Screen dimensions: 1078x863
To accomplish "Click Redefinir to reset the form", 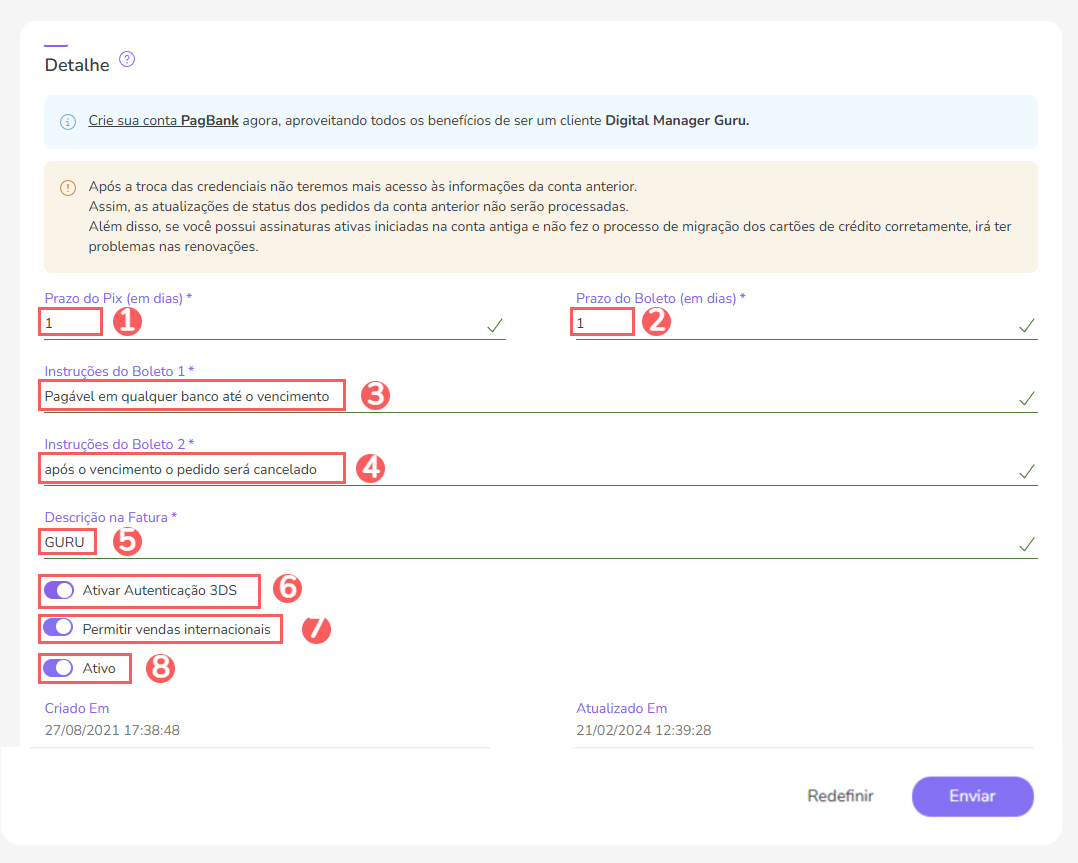I will coord(839,796).
